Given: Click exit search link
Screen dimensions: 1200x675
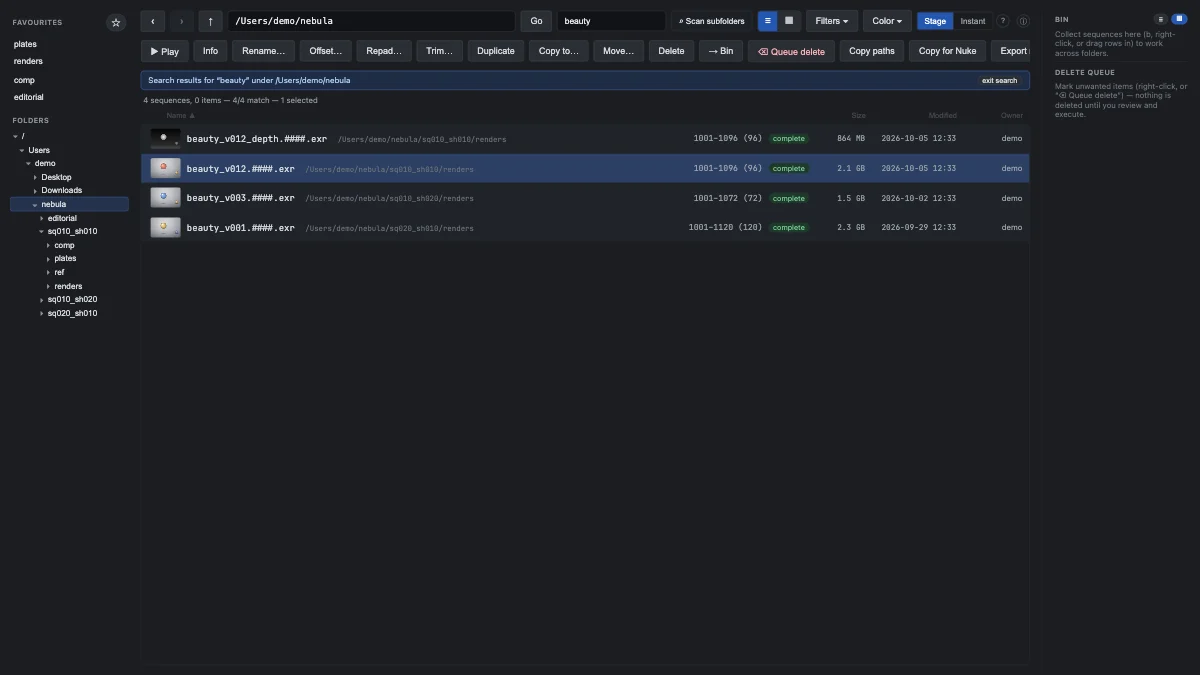Looking at the screenshot, I should (999, 81).
